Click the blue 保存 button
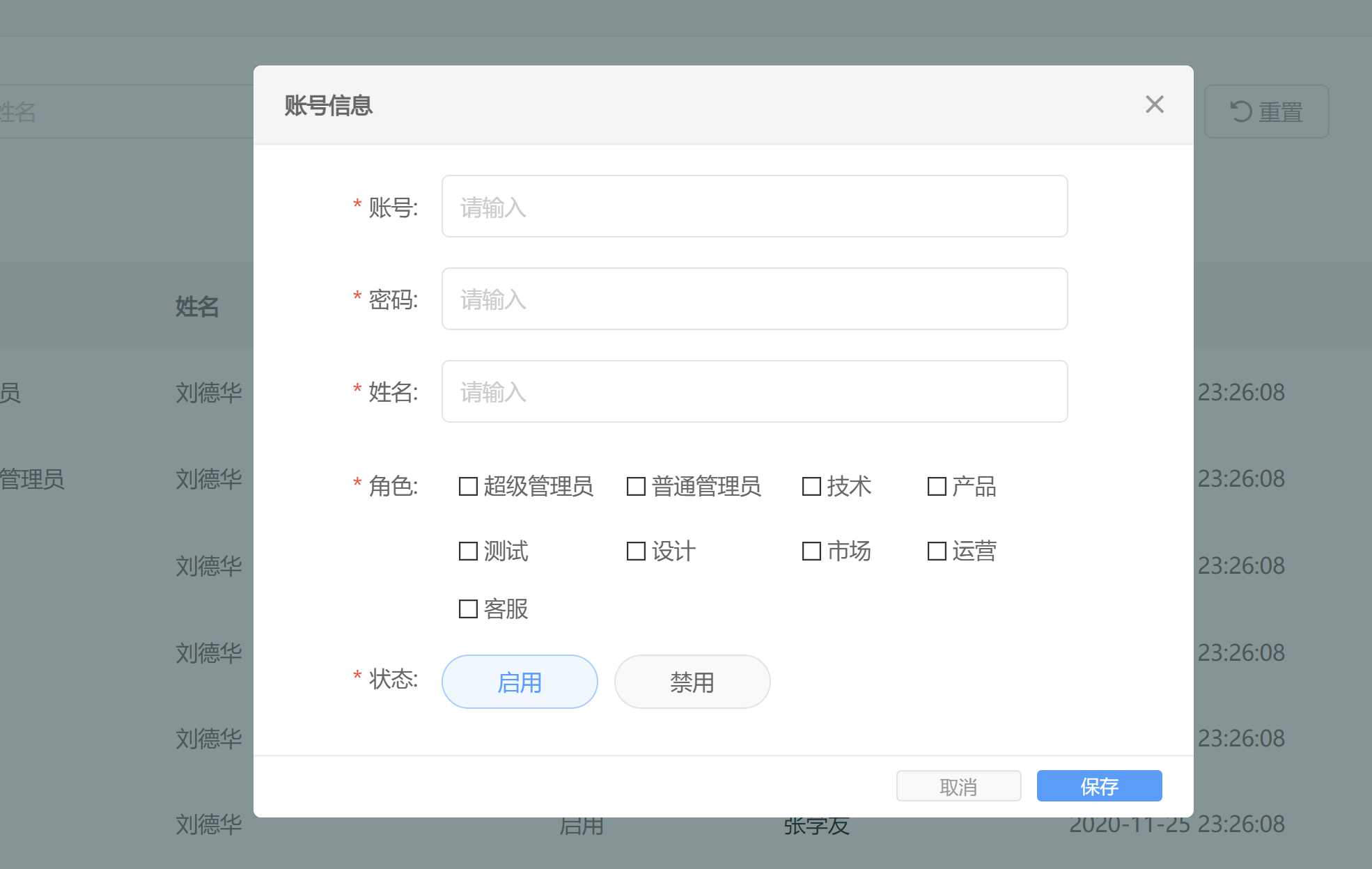1372x869 pixels. [1098, 786]
